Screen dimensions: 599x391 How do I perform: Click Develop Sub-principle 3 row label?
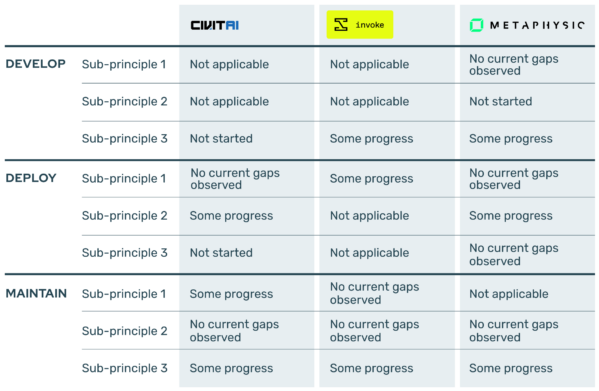coord(125,138)
